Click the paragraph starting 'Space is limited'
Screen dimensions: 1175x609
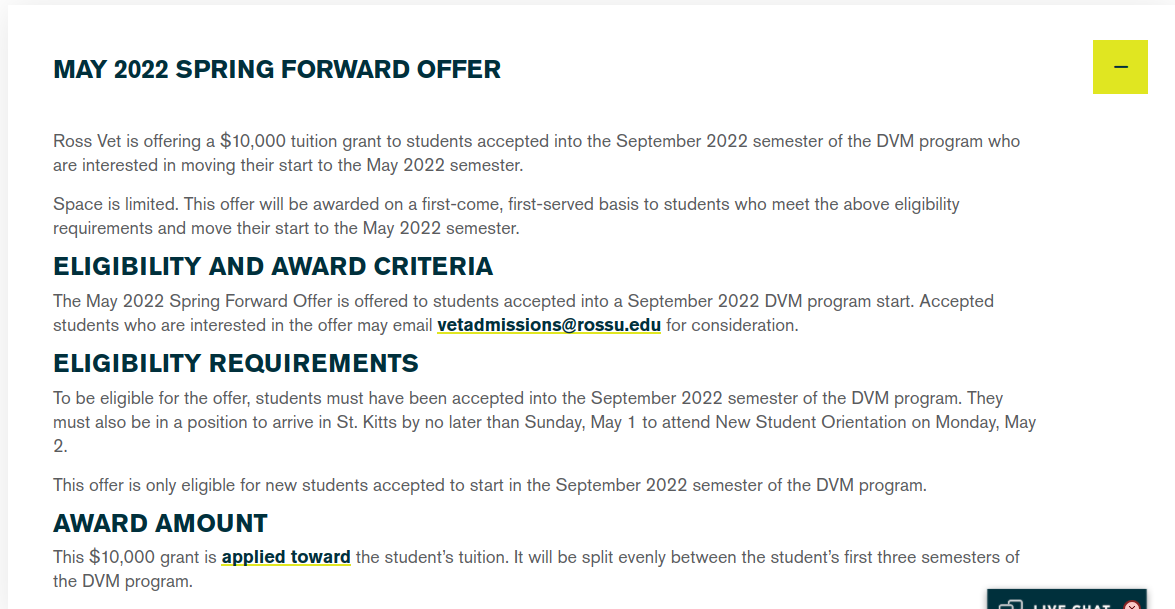coord(506,216)
